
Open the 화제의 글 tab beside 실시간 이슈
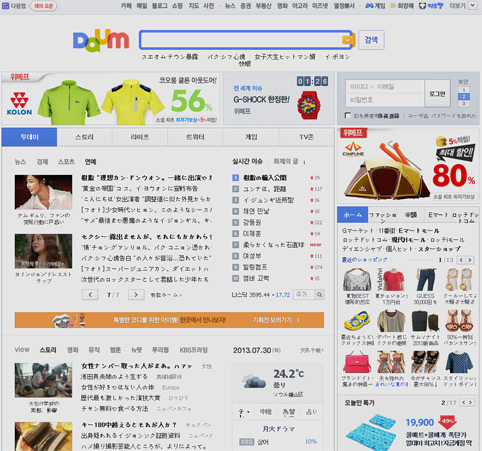(x=286, y=161)
